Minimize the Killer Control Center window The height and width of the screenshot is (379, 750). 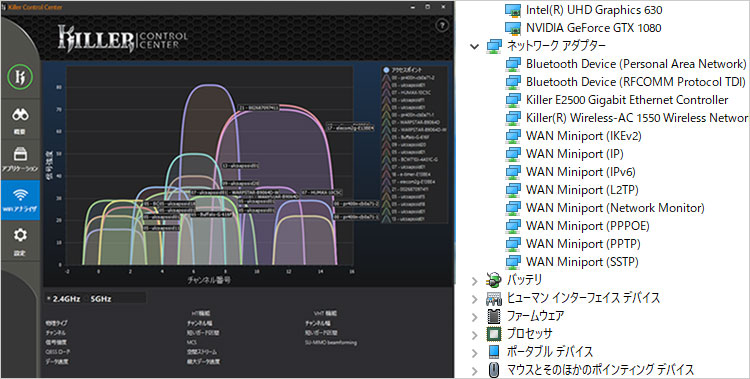coord(413,7)
